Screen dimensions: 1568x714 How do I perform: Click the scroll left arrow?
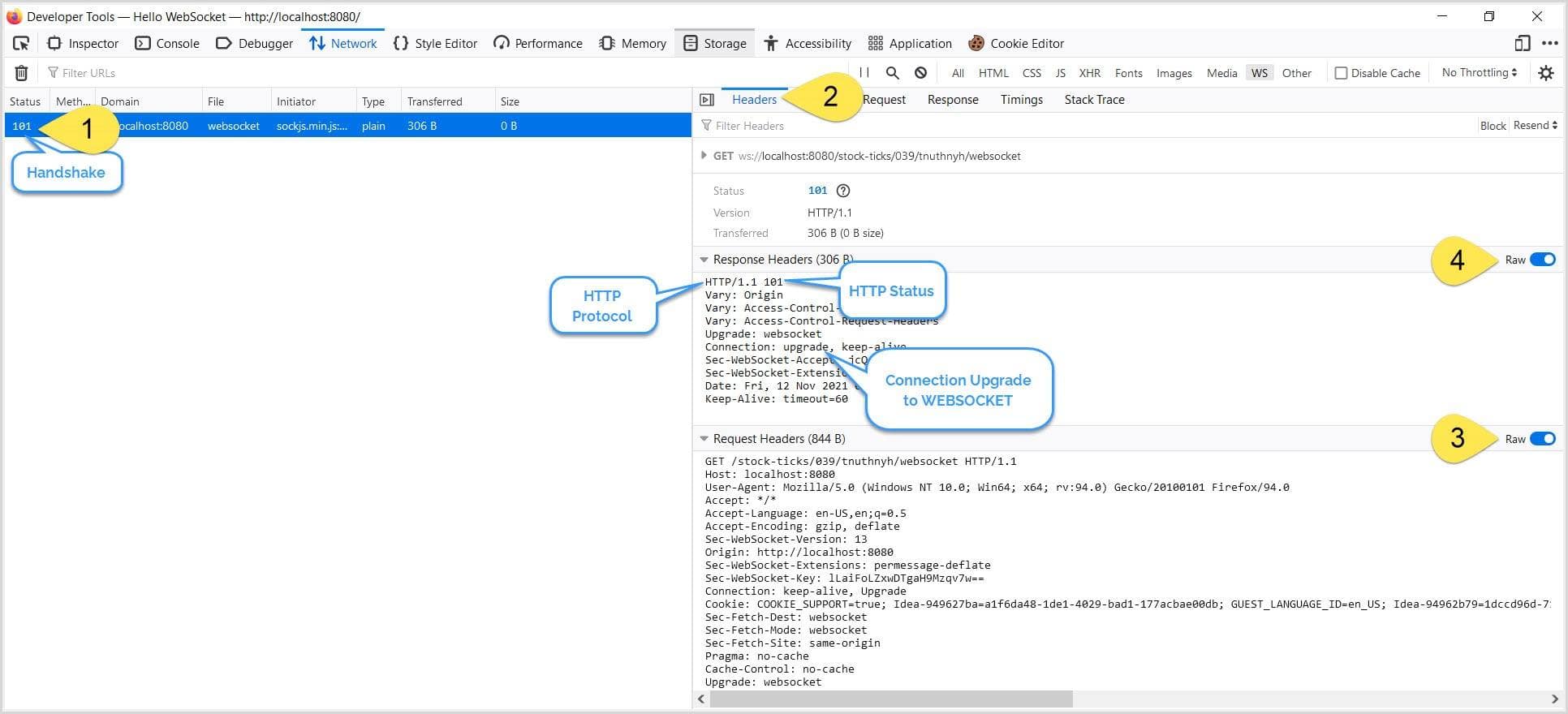coord(701,699)
